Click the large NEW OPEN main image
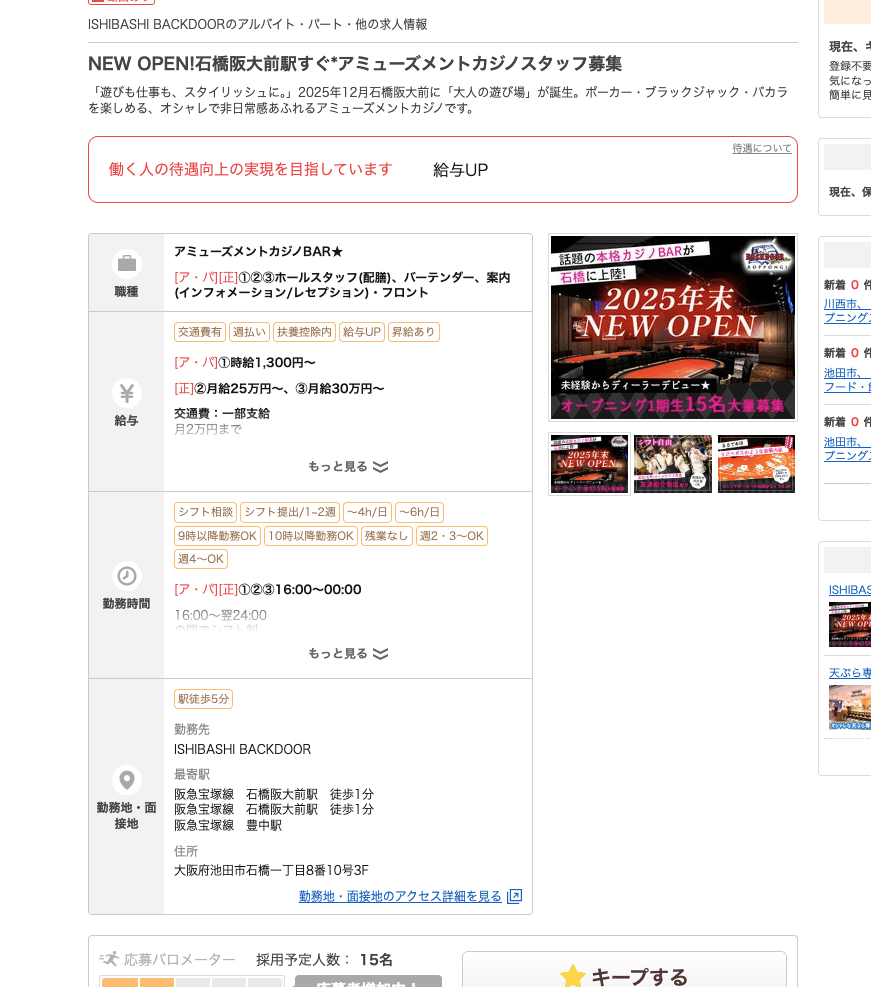The width and height of the screenshot is (871, 987). click(672, 327)
